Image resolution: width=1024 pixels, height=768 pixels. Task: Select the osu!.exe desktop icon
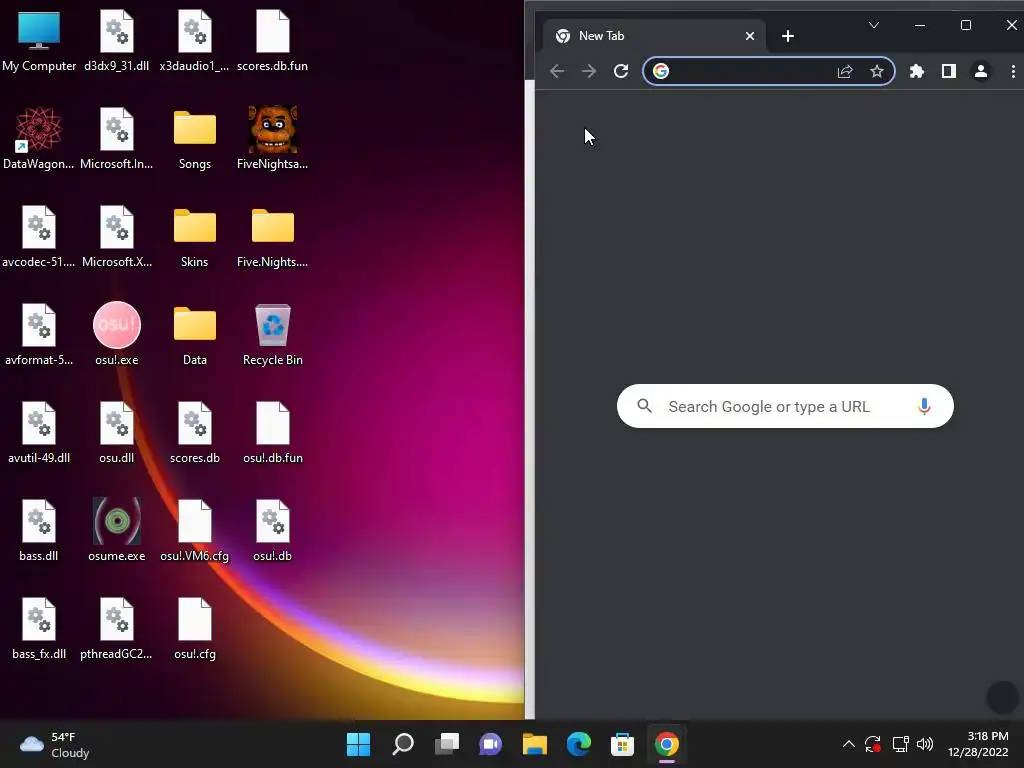click(117, 334)
